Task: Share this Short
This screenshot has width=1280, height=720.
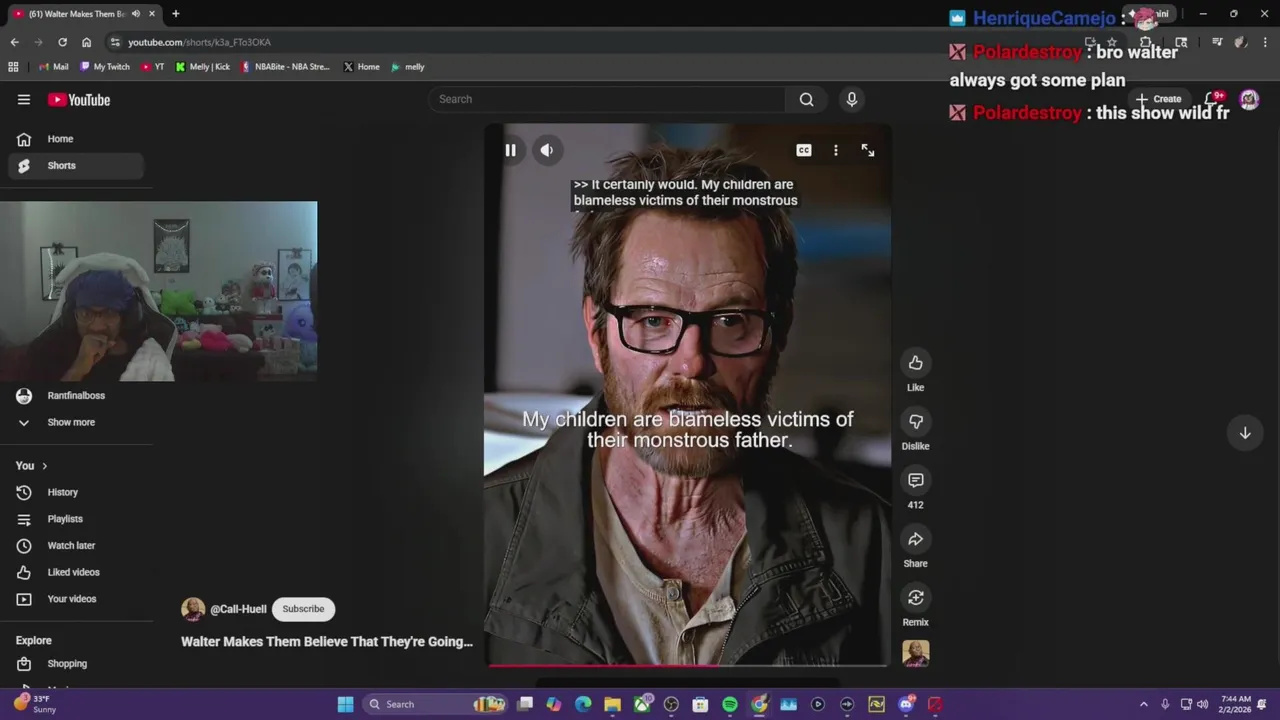Action: pos(915,540)
